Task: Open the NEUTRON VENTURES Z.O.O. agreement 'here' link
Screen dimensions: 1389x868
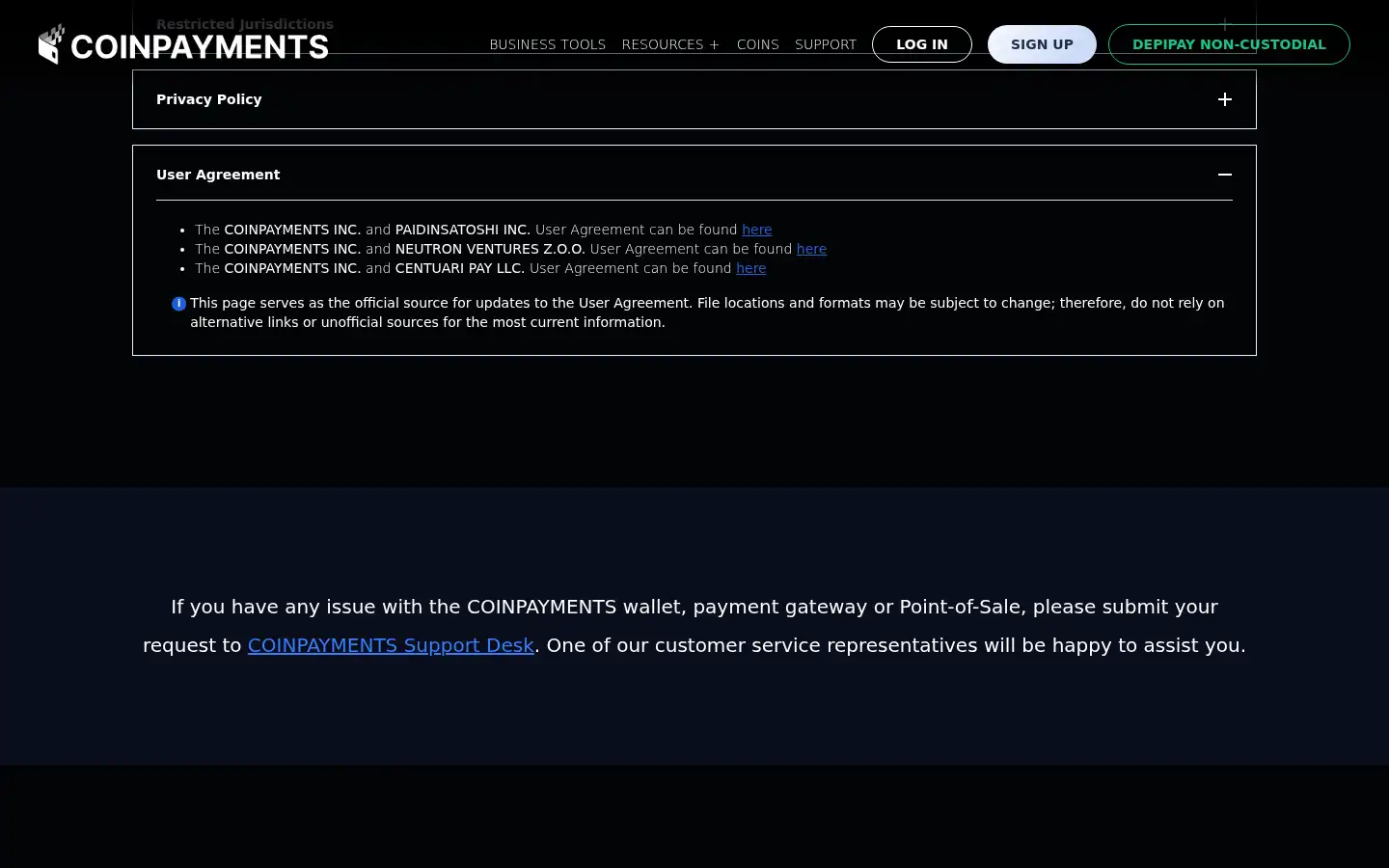Action: [x=811, y=249]
